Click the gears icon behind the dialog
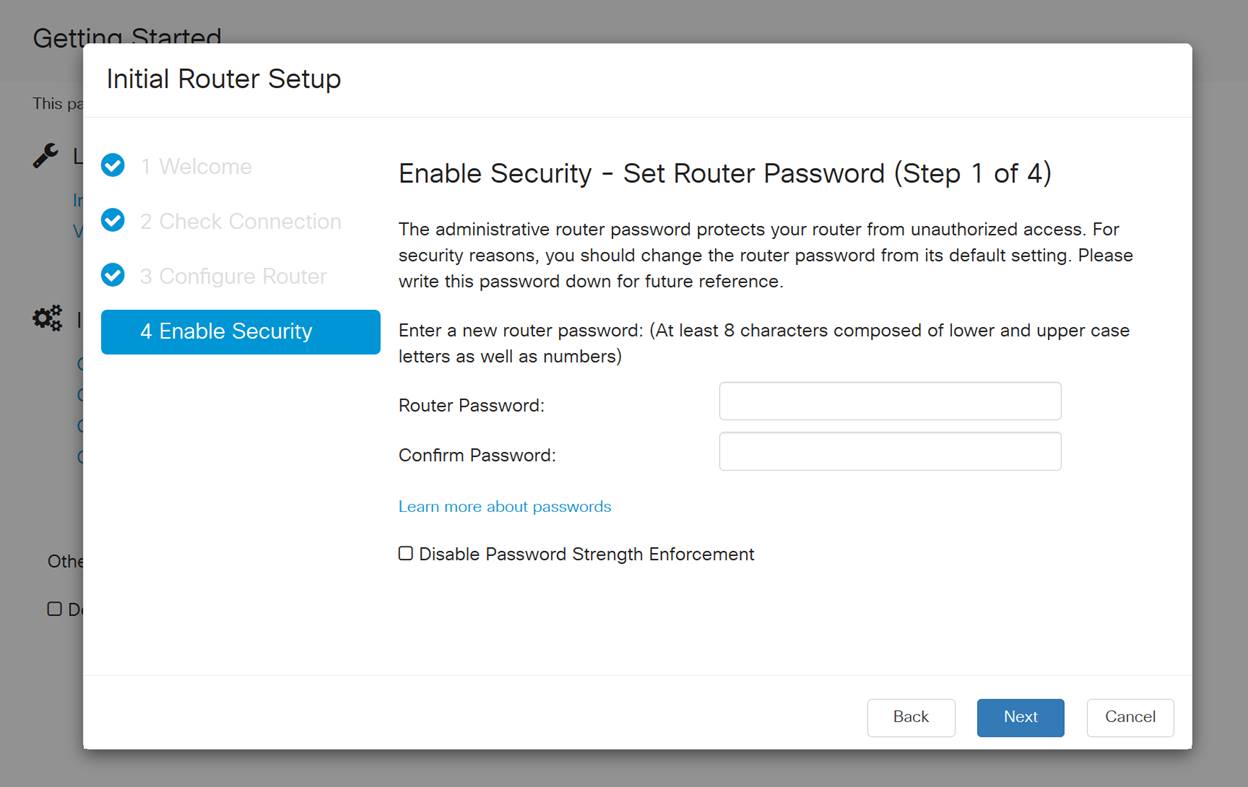The width and height of the screenshot is (1248, 787). click(47, 319)
